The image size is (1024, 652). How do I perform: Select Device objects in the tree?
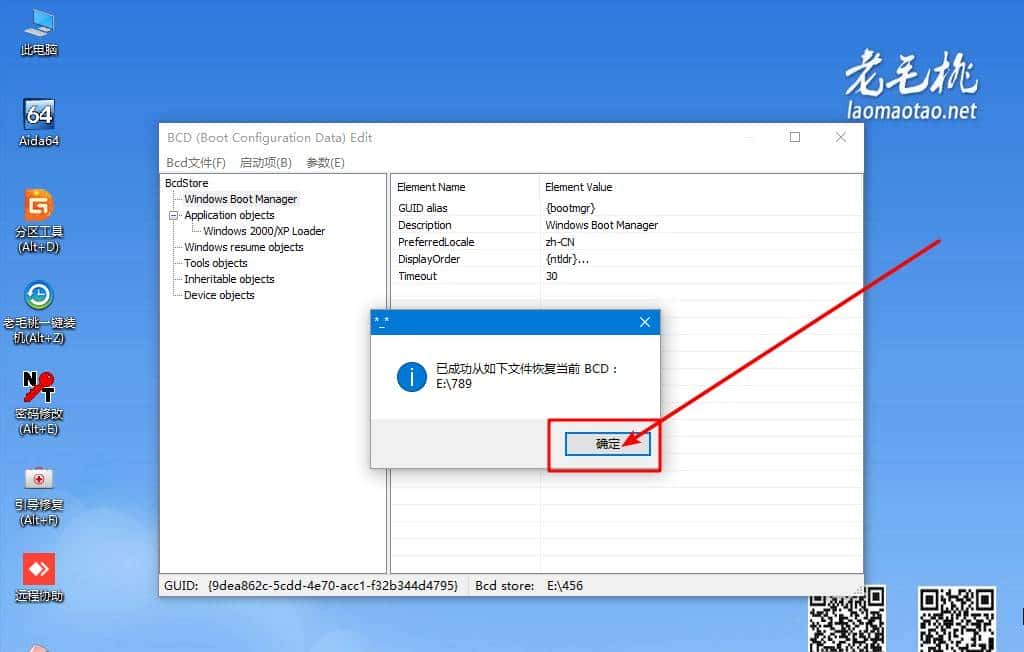click(221, 295)
